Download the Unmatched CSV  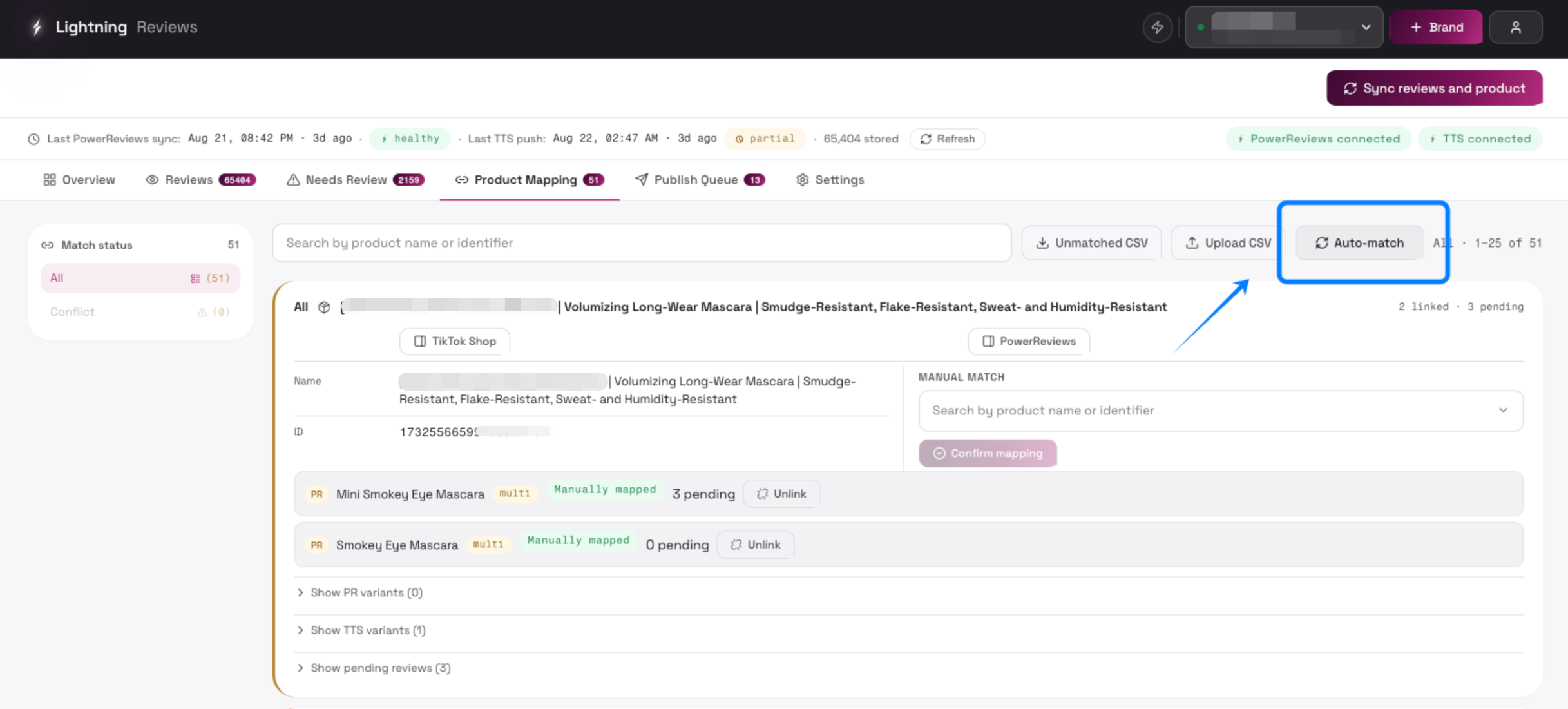point(1091,243)
